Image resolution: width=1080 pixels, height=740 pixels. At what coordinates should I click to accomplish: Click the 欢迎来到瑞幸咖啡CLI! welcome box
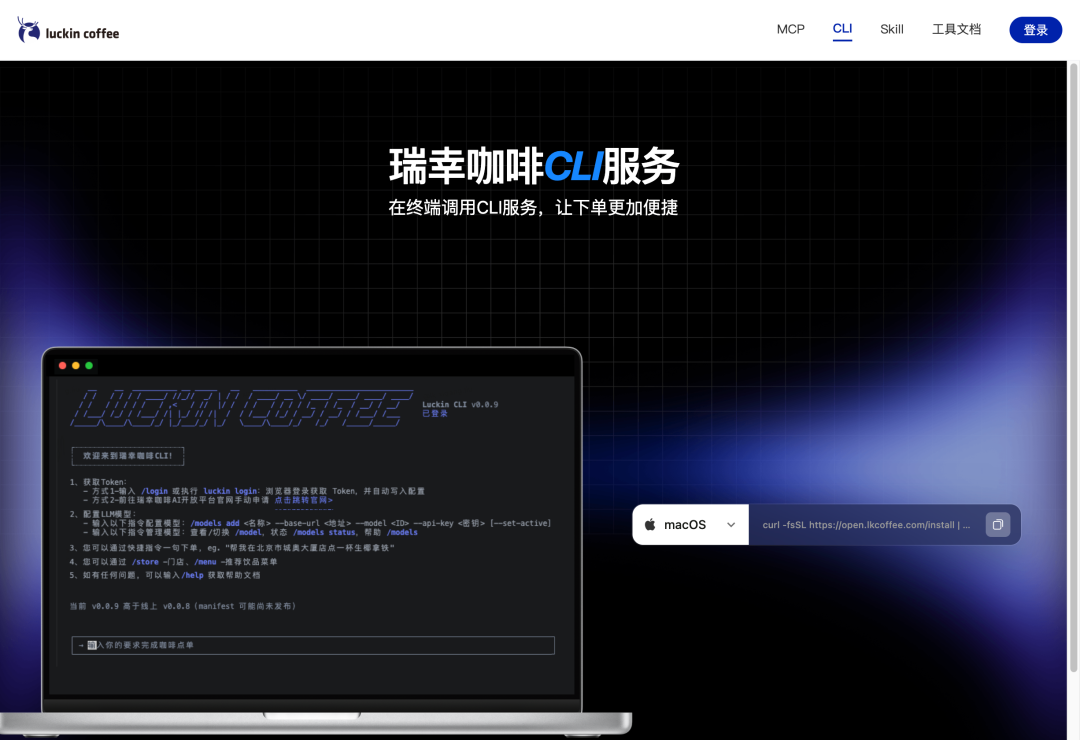pyautogui.click(x=127, y=456)
